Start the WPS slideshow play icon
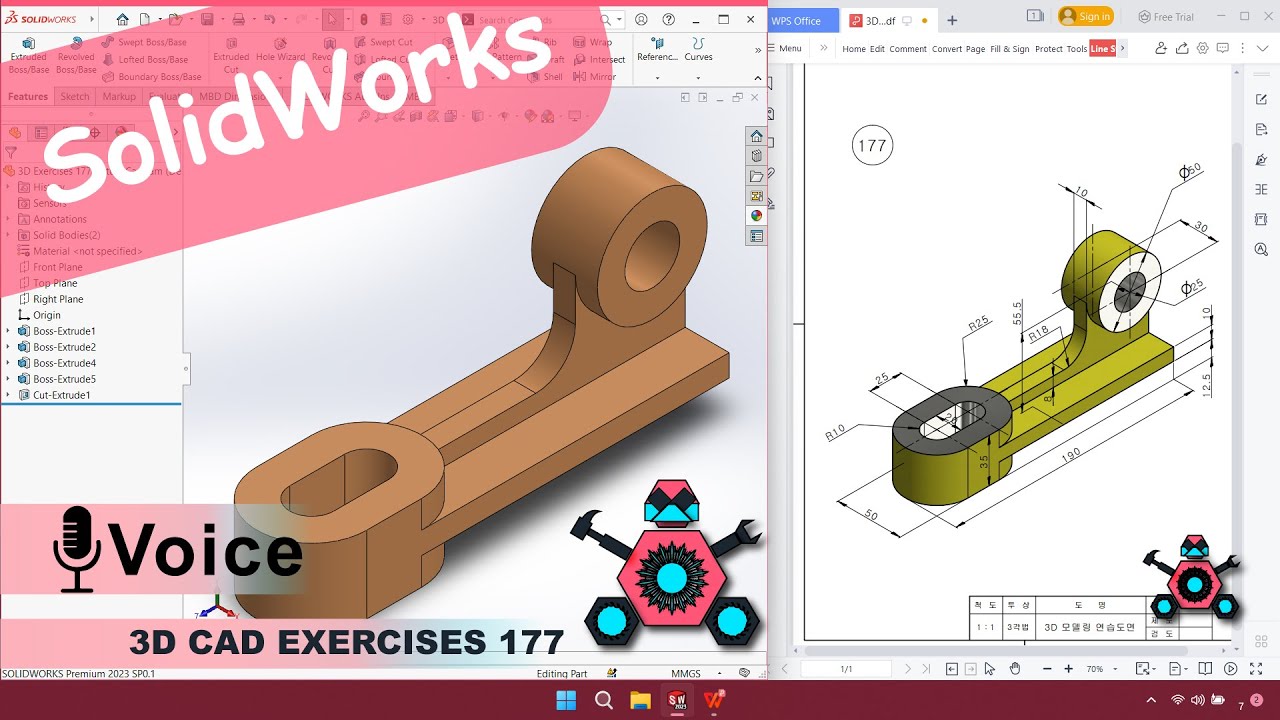This screenshot has width=1280, height=720. point(1231,669)
